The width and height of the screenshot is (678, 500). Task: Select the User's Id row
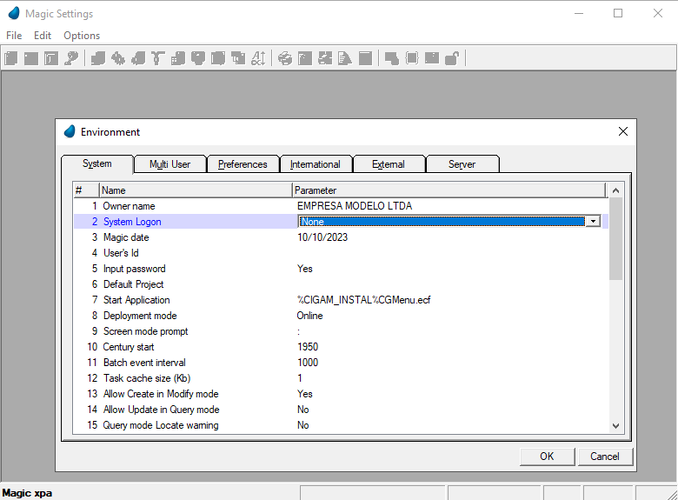(x=340, y=253)
